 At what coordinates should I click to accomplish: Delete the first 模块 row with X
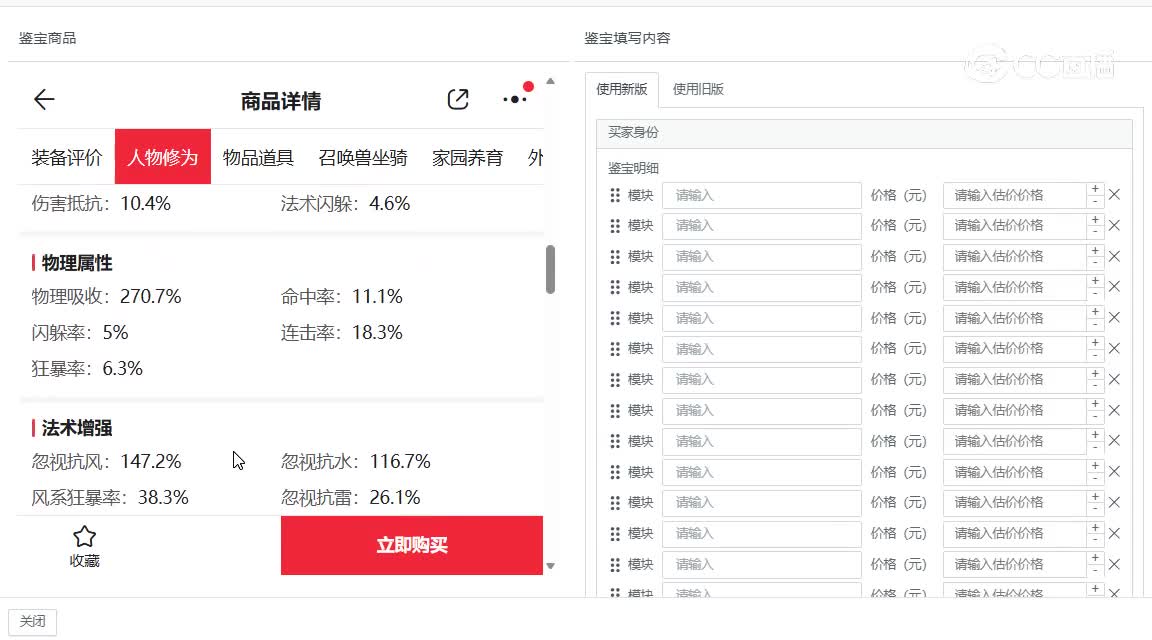click(x=1114, y=195)
